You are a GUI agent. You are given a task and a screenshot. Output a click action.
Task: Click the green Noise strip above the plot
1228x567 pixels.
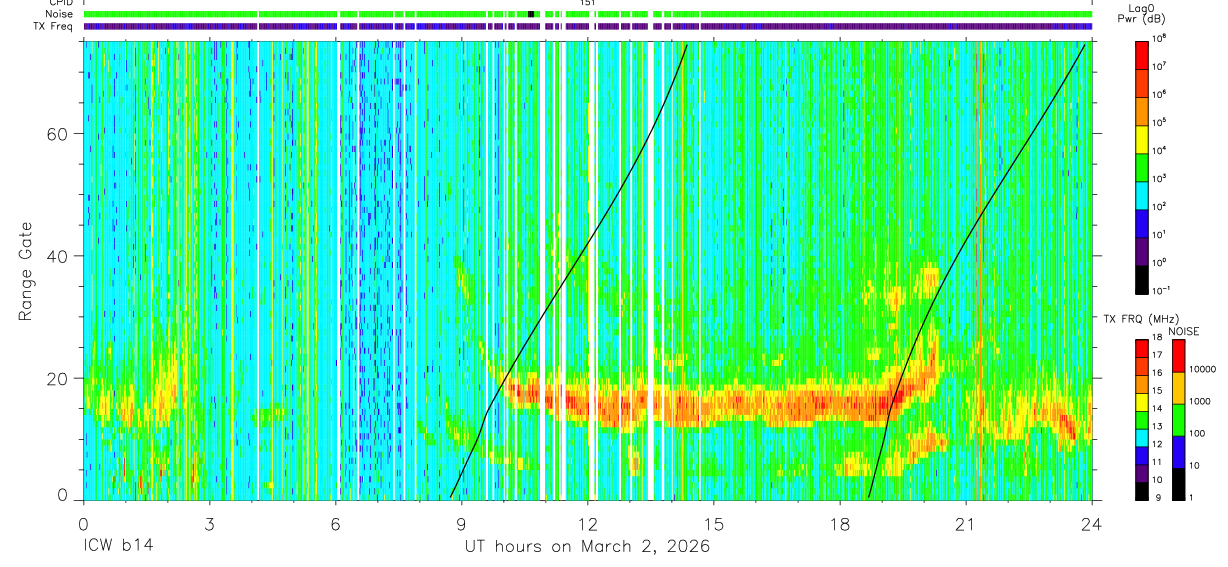pos(587,14)
